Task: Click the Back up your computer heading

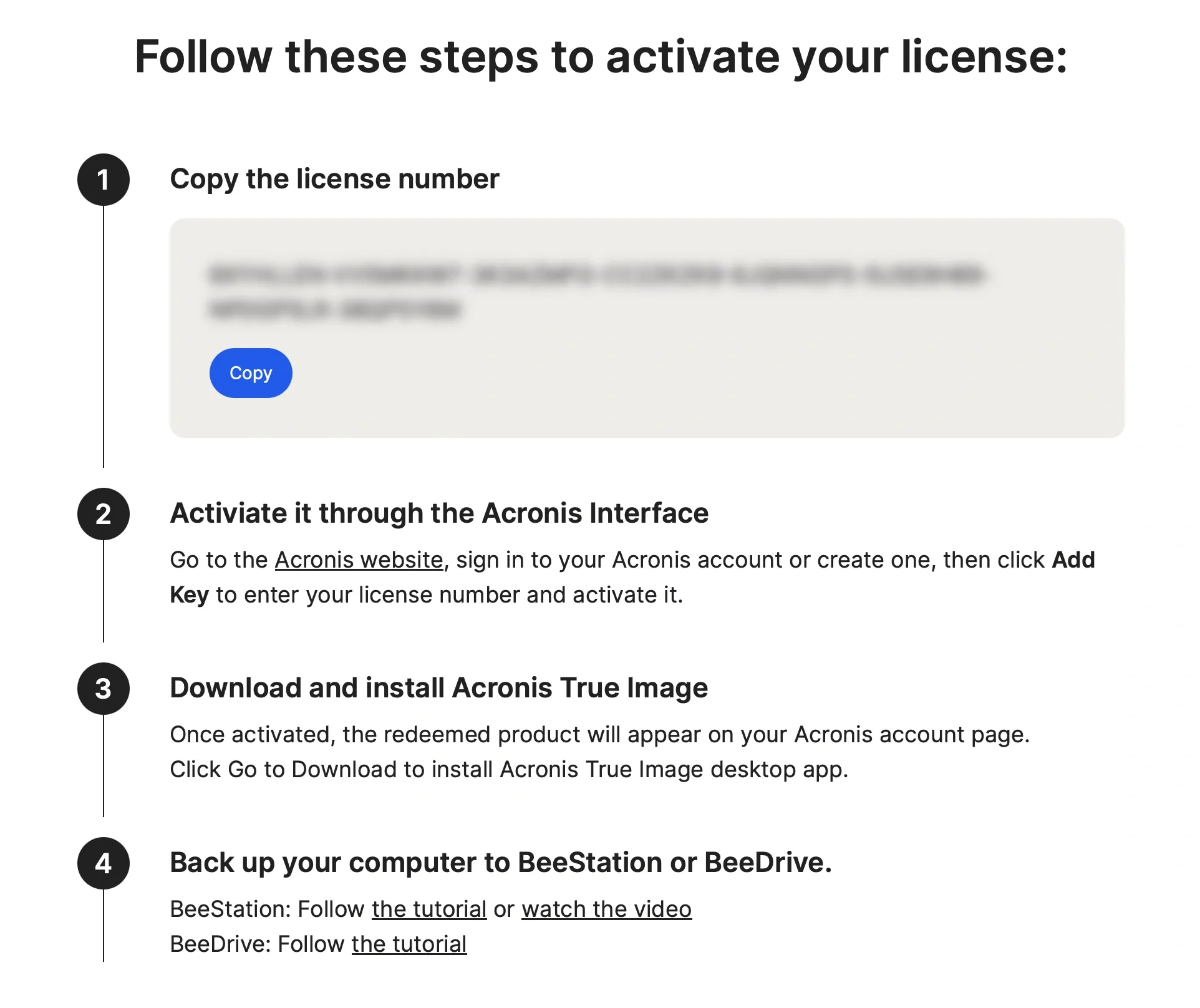Action: point(501,863)
